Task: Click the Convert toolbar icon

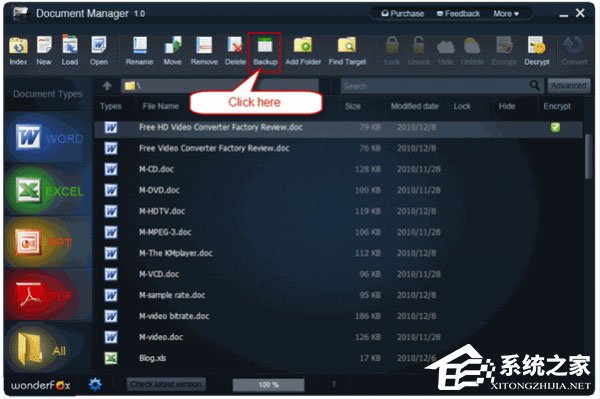Action: (574, 50)
